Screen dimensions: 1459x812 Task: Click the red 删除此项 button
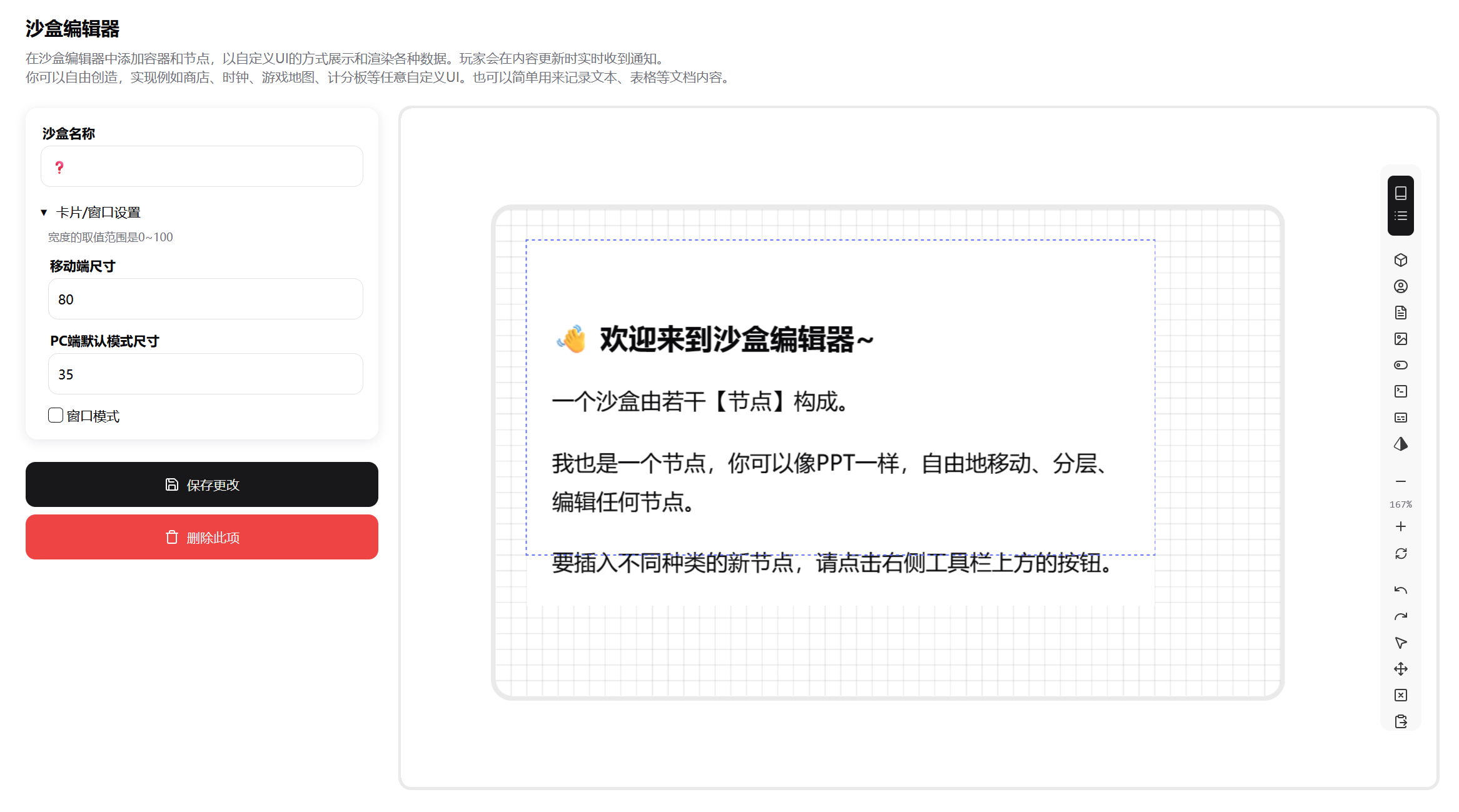[201, 537]
